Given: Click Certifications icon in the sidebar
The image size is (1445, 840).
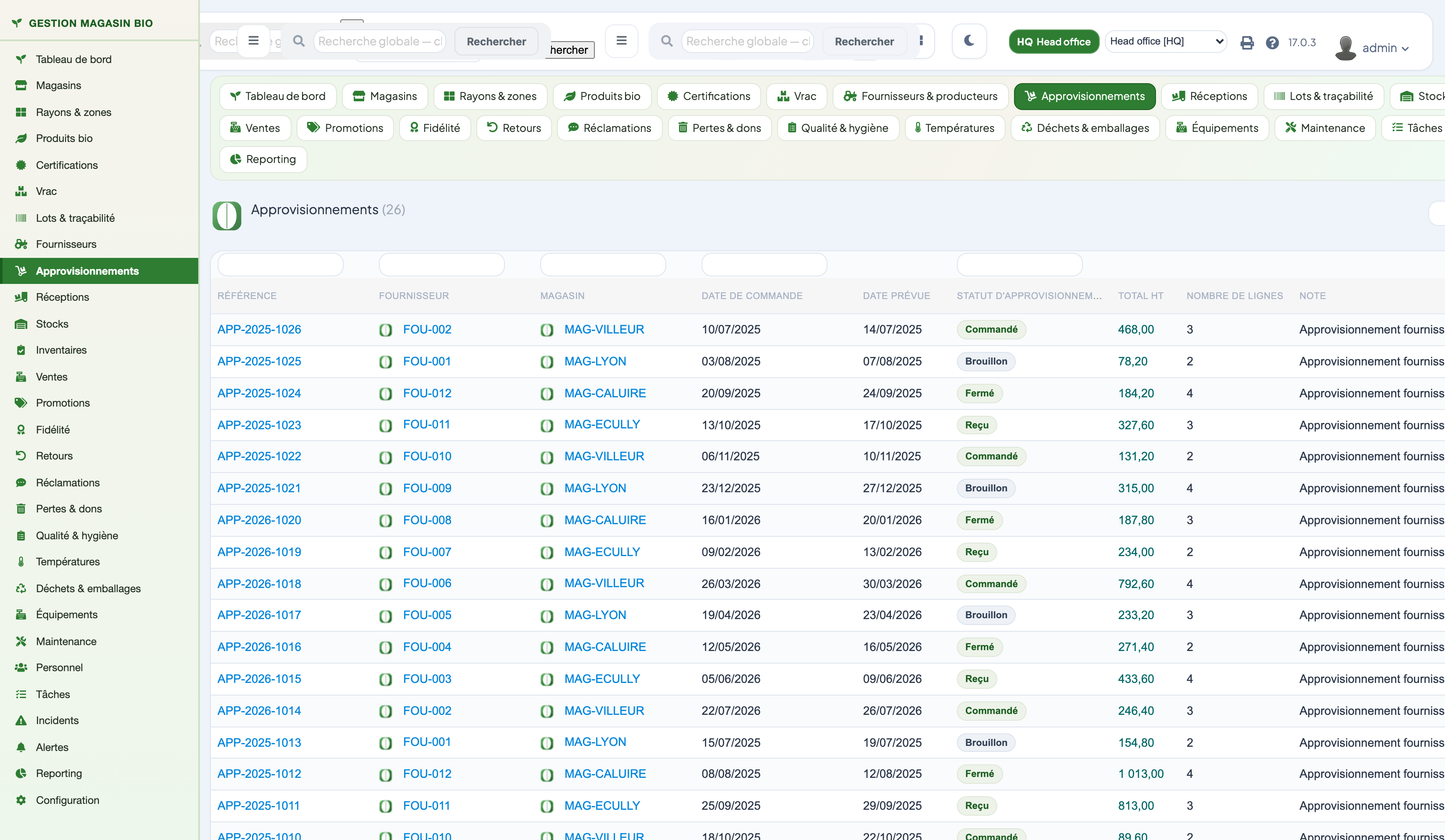Looking at the screenshot, I should (21, 165).
